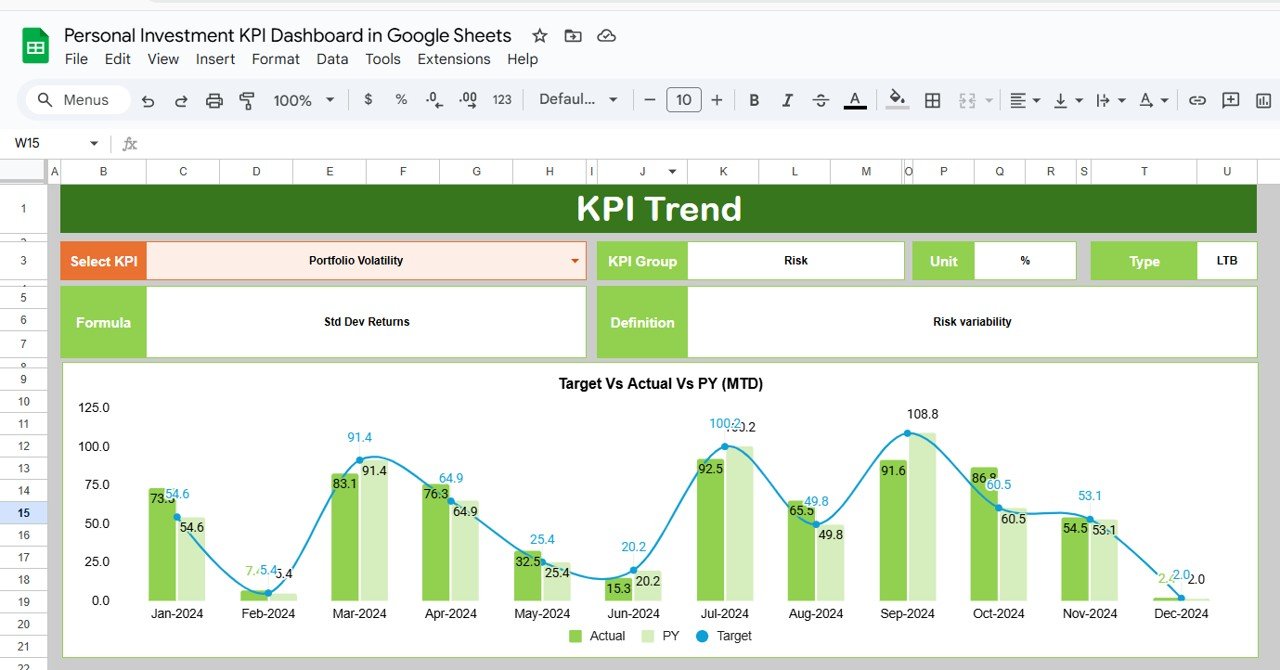Toggle italic formatting

click(x=787, y=100)
